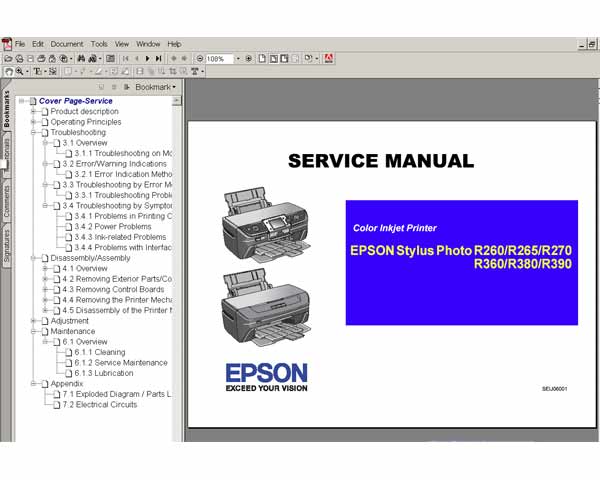Open the Search tool dropdown arrow
This screenshot has height=480, width=600.
pos(100,59)
